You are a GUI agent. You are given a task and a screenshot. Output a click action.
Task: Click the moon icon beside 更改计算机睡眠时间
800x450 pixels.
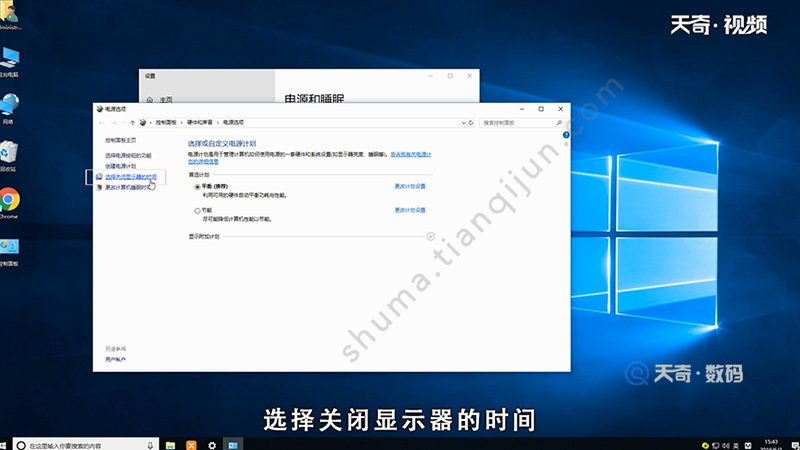coord(99,187)
